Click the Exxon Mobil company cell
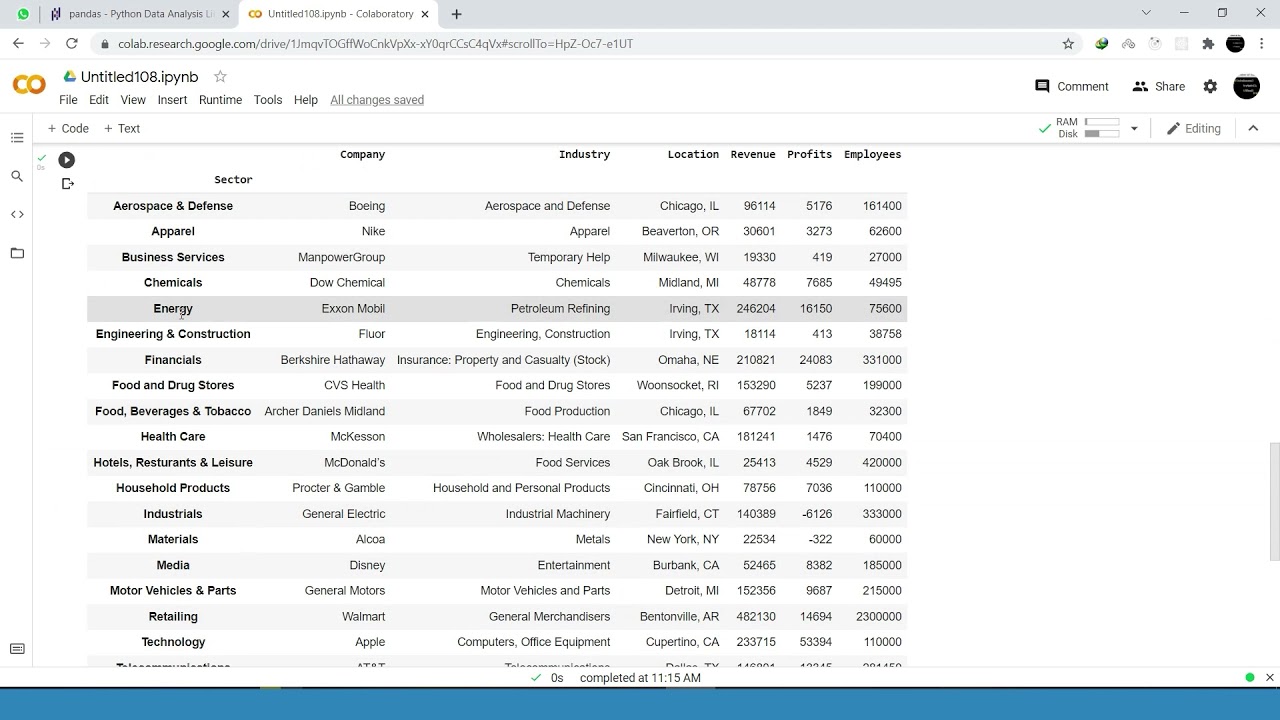 [x=353, y=309]
